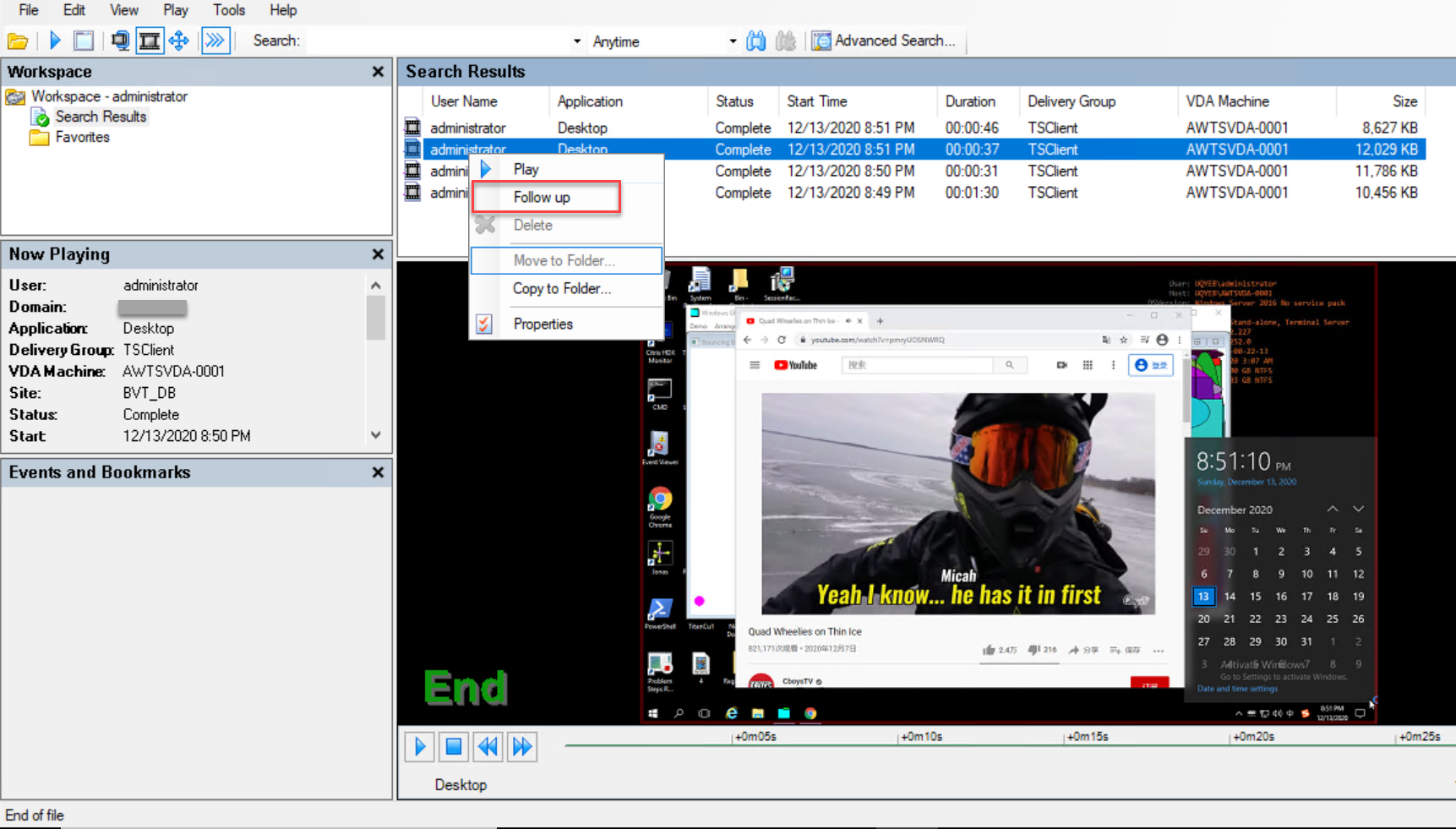Click the open folder toolbar icon
1456x829 pixels.
coord(18,41)
